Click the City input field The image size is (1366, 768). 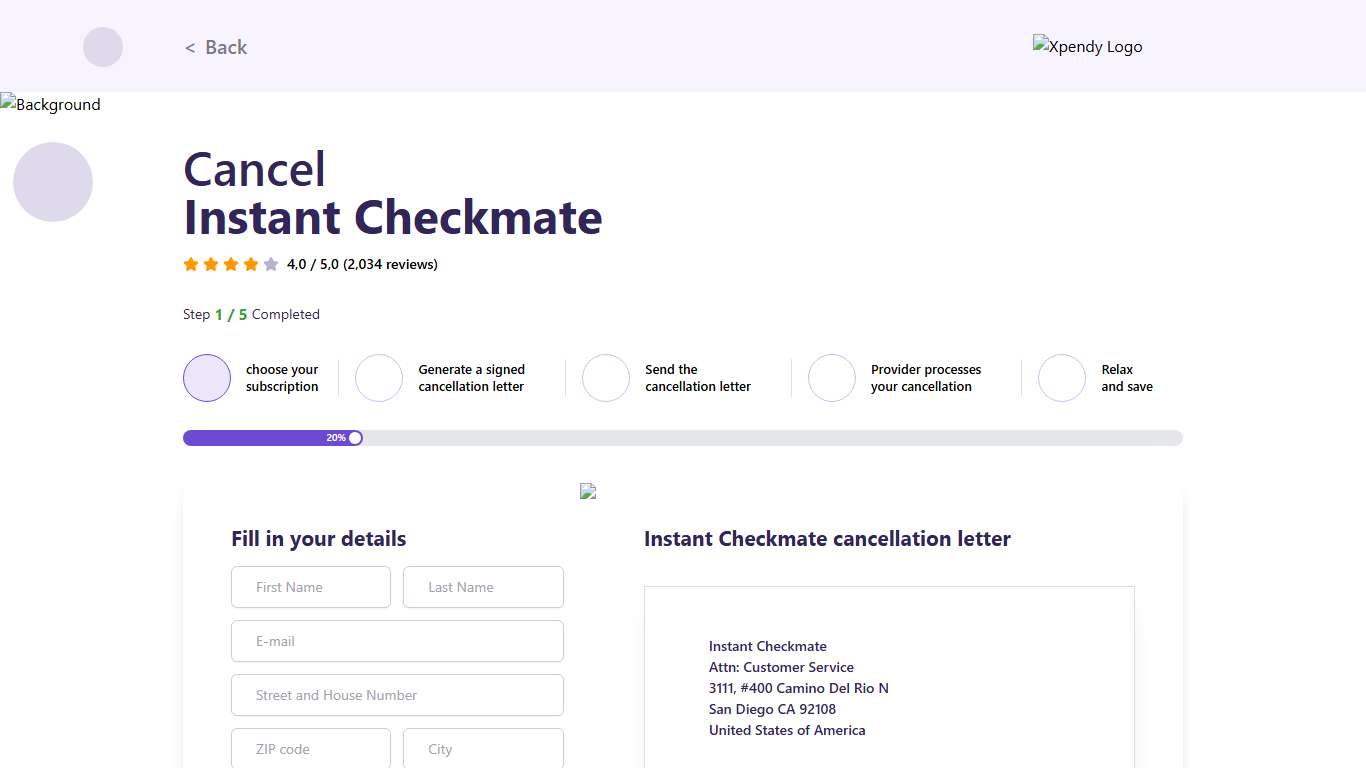coord(483,749)
